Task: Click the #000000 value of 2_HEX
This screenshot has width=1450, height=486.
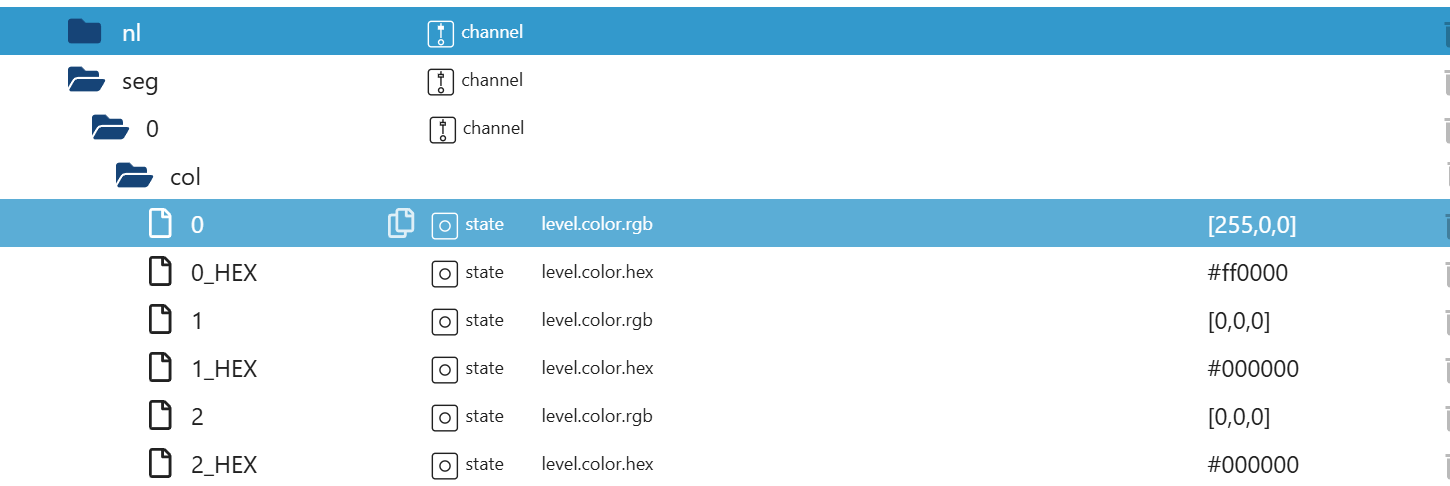Action: [x=1253, y=465]
